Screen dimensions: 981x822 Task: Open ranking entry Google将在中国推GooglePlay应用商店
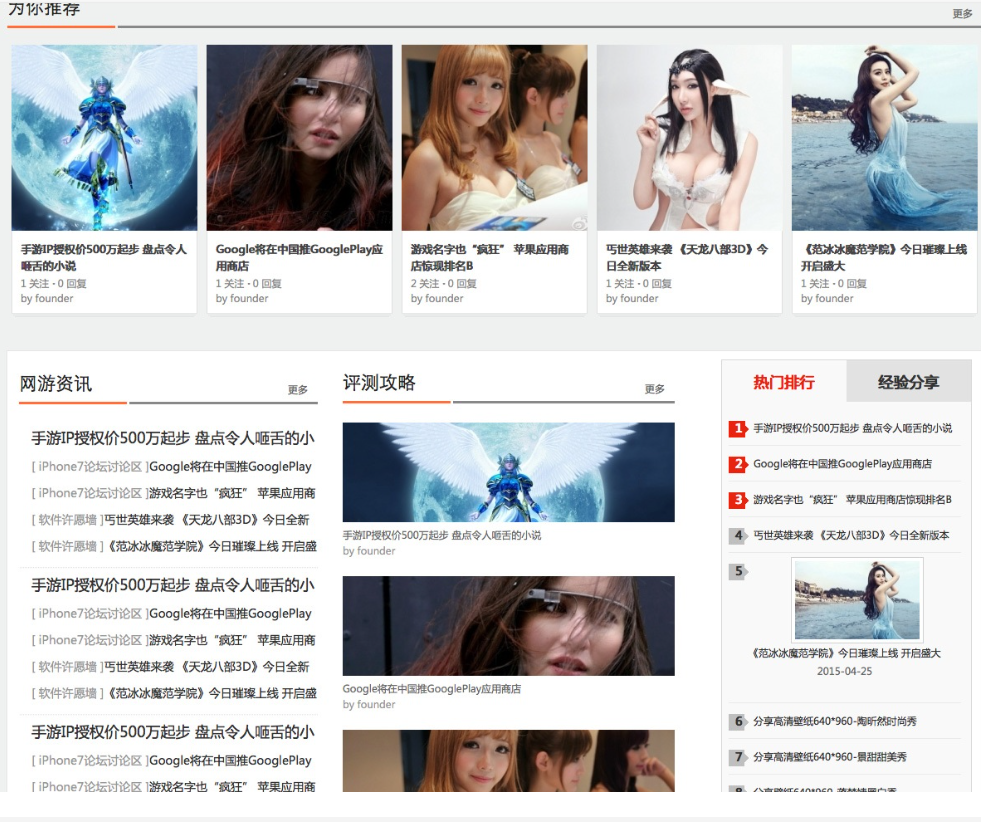point(843,464)
